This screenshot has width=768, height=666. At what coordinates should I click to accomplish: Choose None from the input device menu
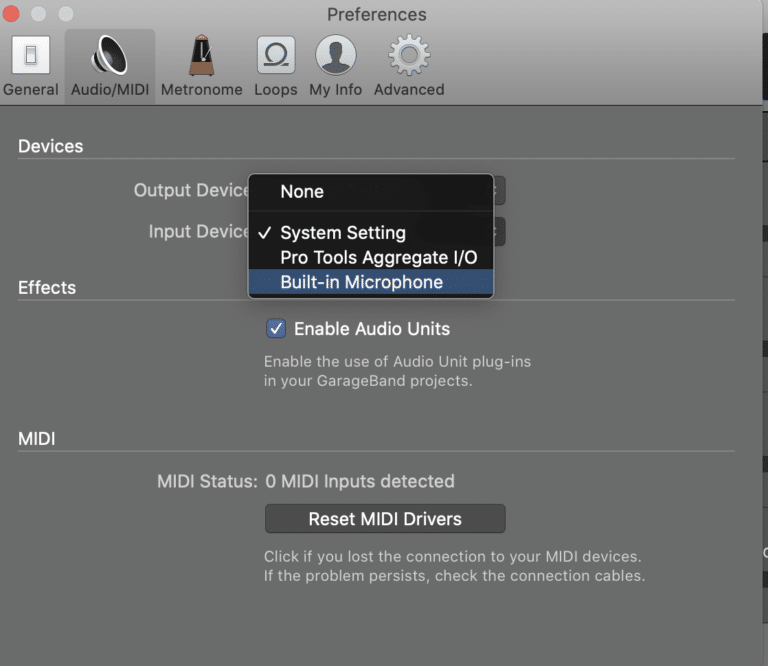pyautogui.click(x=371, y=191)
